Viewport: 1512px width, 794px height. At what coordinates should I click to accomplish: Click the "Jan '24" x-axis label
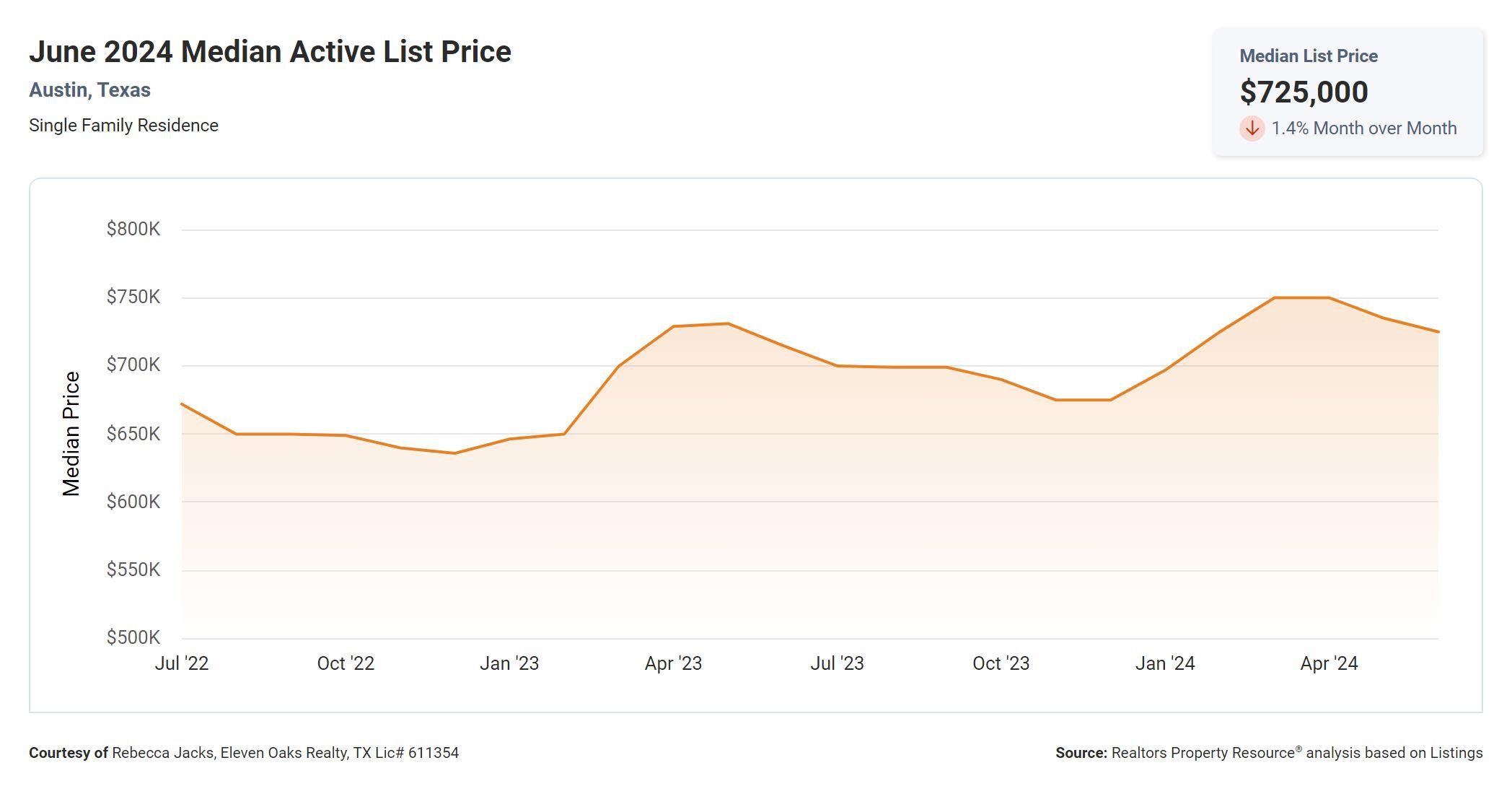(x=1165, y=663)
